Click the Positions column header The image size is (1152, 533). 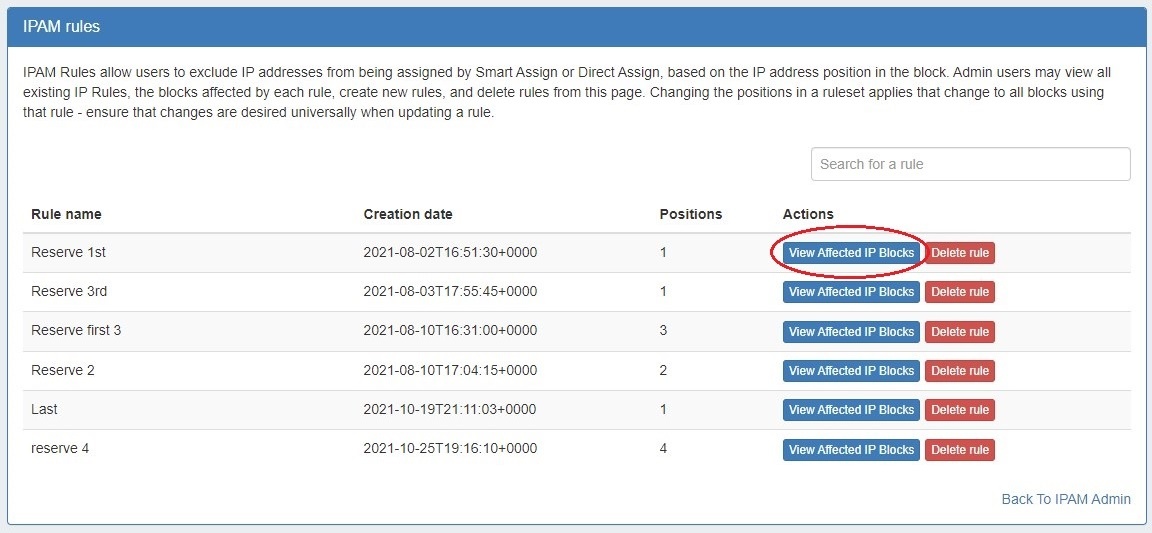(x=690, y=214)
